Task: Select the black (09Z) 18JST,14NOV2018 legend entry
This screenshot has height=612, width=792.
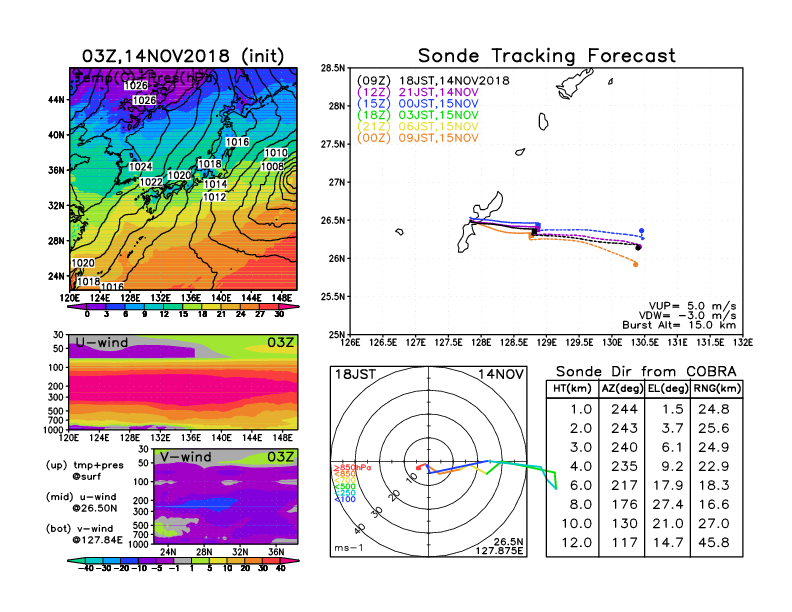Action: (x=433, y=81)
